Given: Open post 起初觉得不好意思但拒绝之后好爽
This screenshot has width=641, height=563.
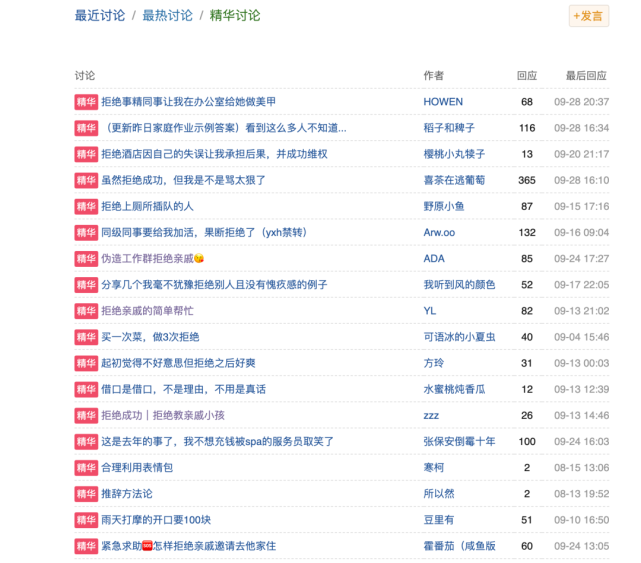Looking at the screenshot, I should tap(178, 363).
